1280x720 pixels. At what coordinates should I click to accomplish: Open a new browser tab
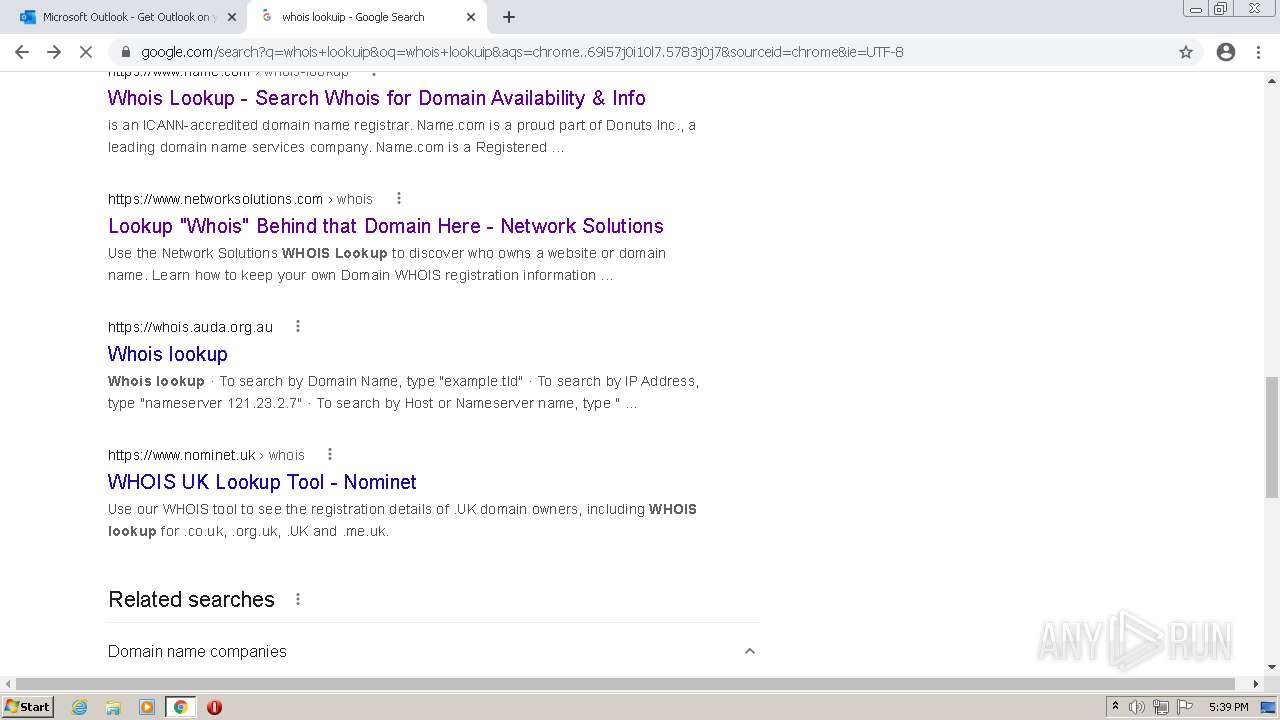tap(509, 17)
